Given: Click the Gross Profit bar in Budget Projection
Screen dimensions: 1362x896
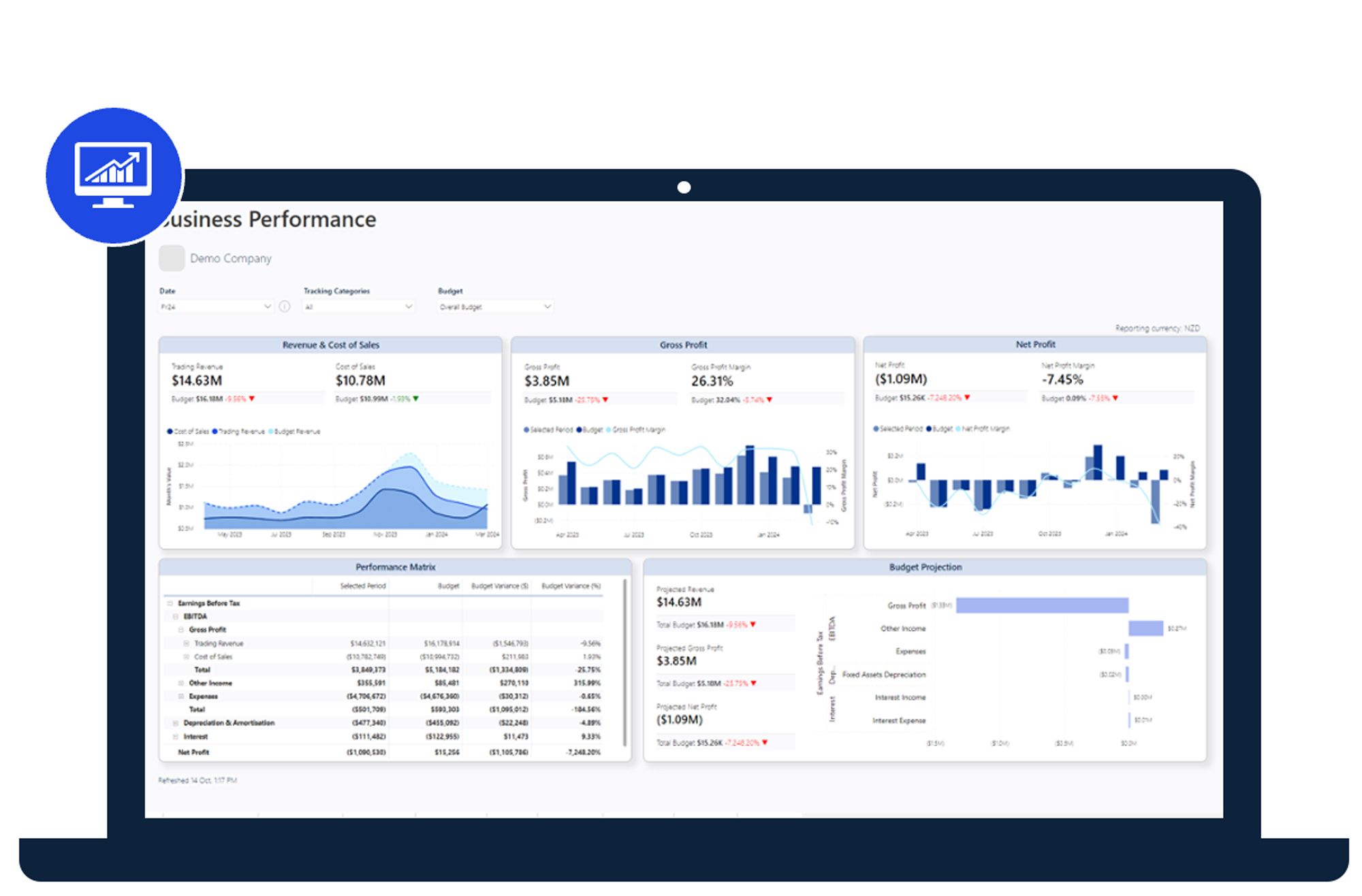Looking at the screenshot, I should click(1042, 605).
